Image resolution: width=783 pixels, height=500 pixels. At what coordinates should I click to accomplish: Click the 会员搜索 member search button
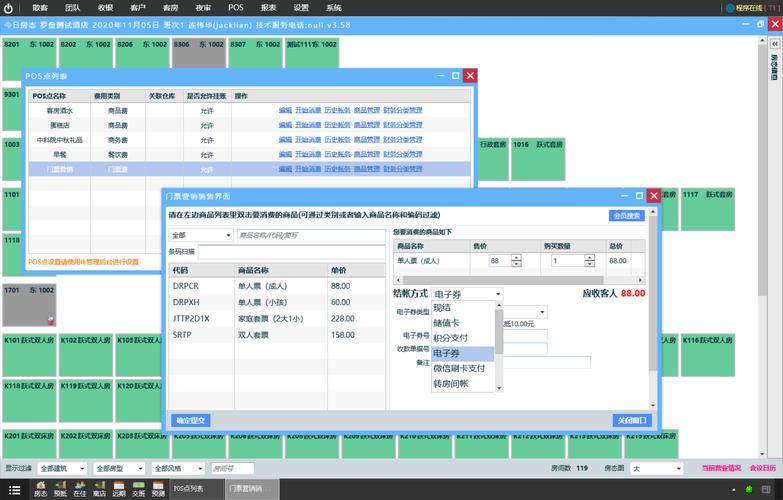(626, 215)
